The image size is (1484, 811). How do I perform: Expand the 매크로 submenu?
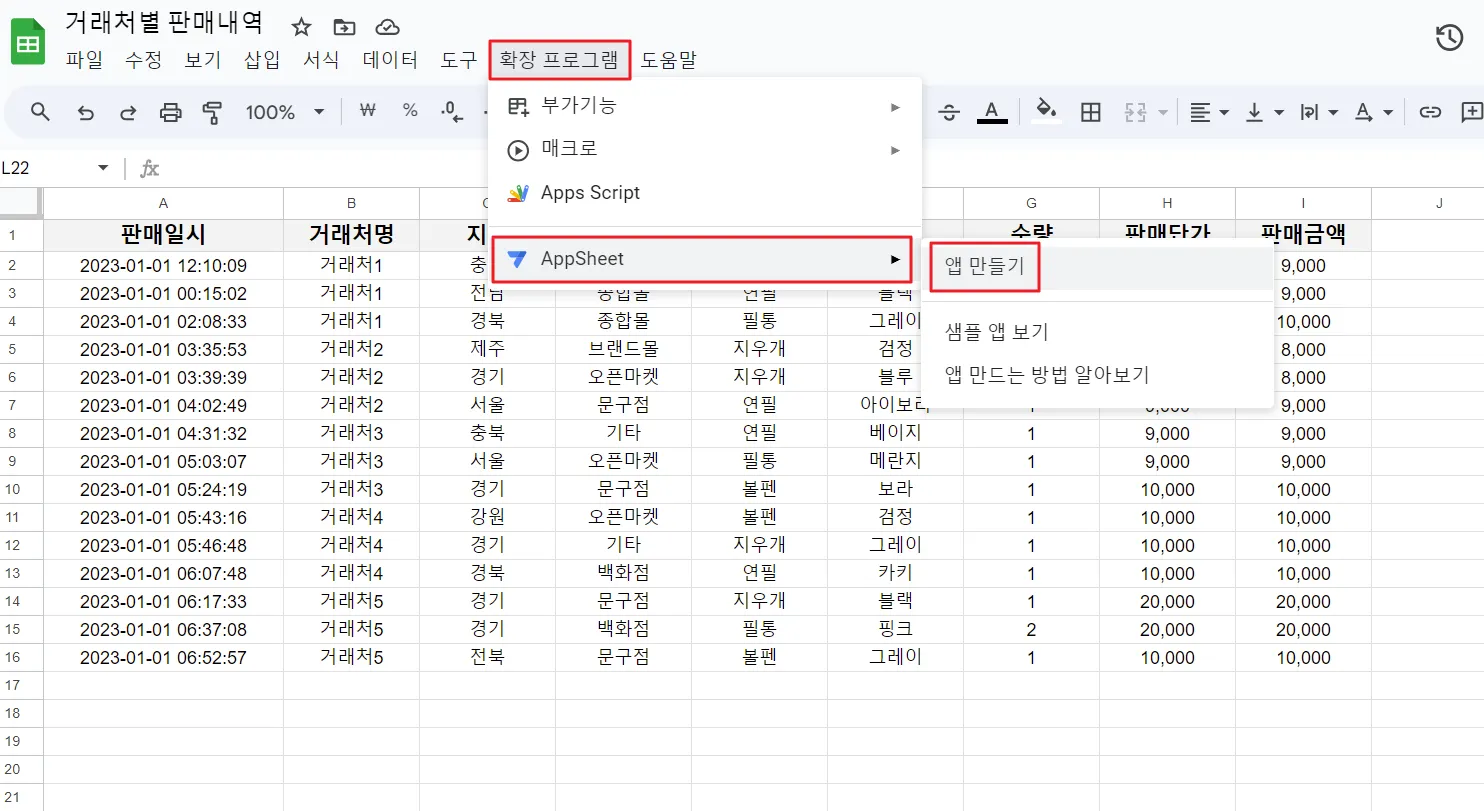[x=705, y=150]
